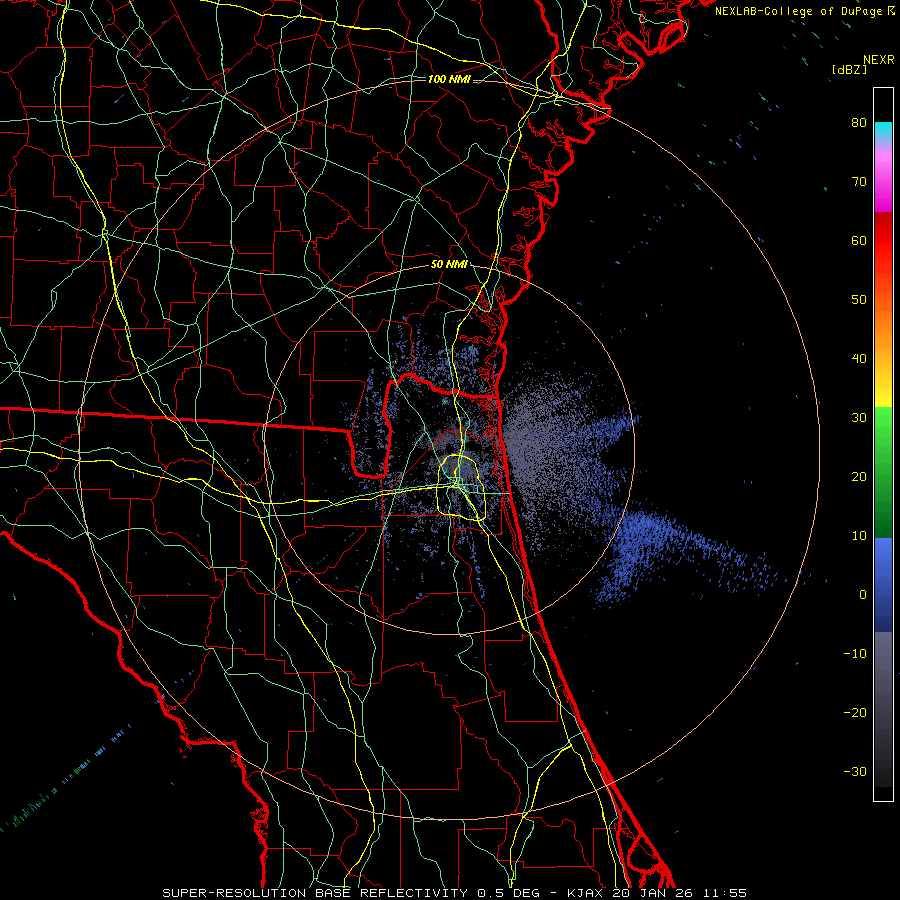900x900 pixels.
Task: Click the 50 NMI range ring label
Action: [x=449, y=265]
